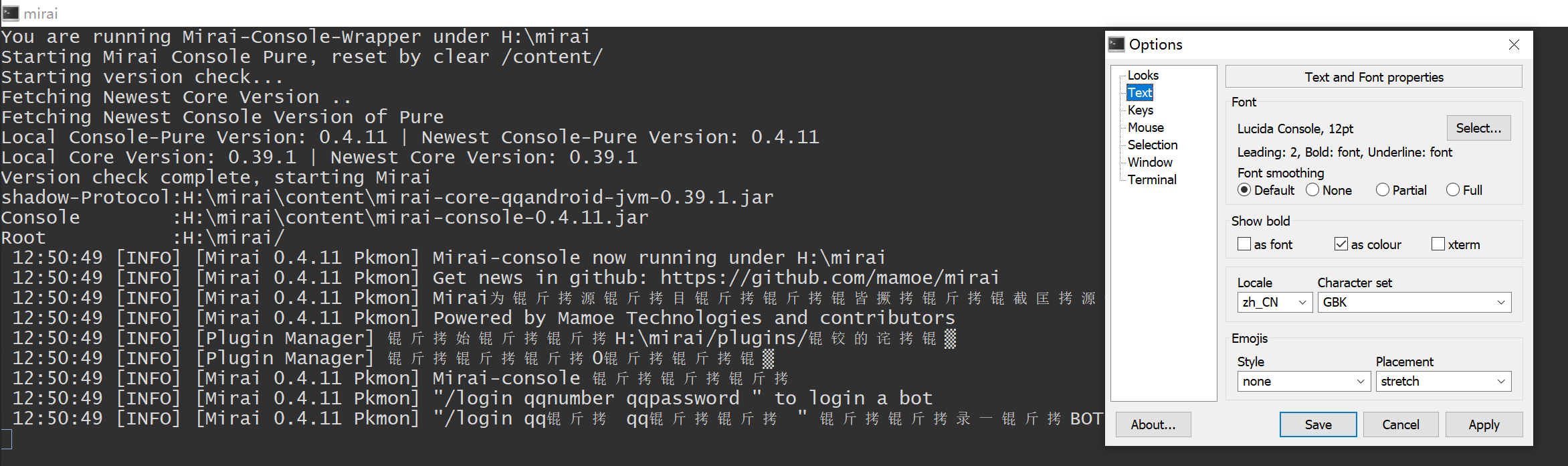The width and height of the screenshot is (1568, 466).
Task: Enable Full font smoothing
Action: tap(1452, 189)
